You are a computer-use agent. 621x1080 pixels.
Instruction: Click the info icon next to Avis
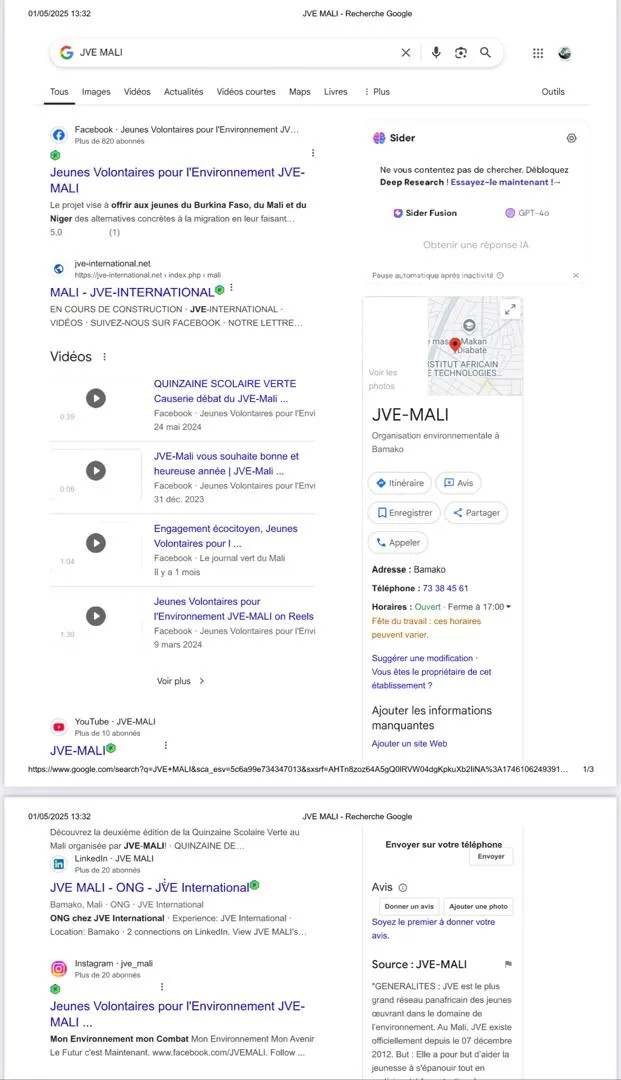(x=403, y=888)
